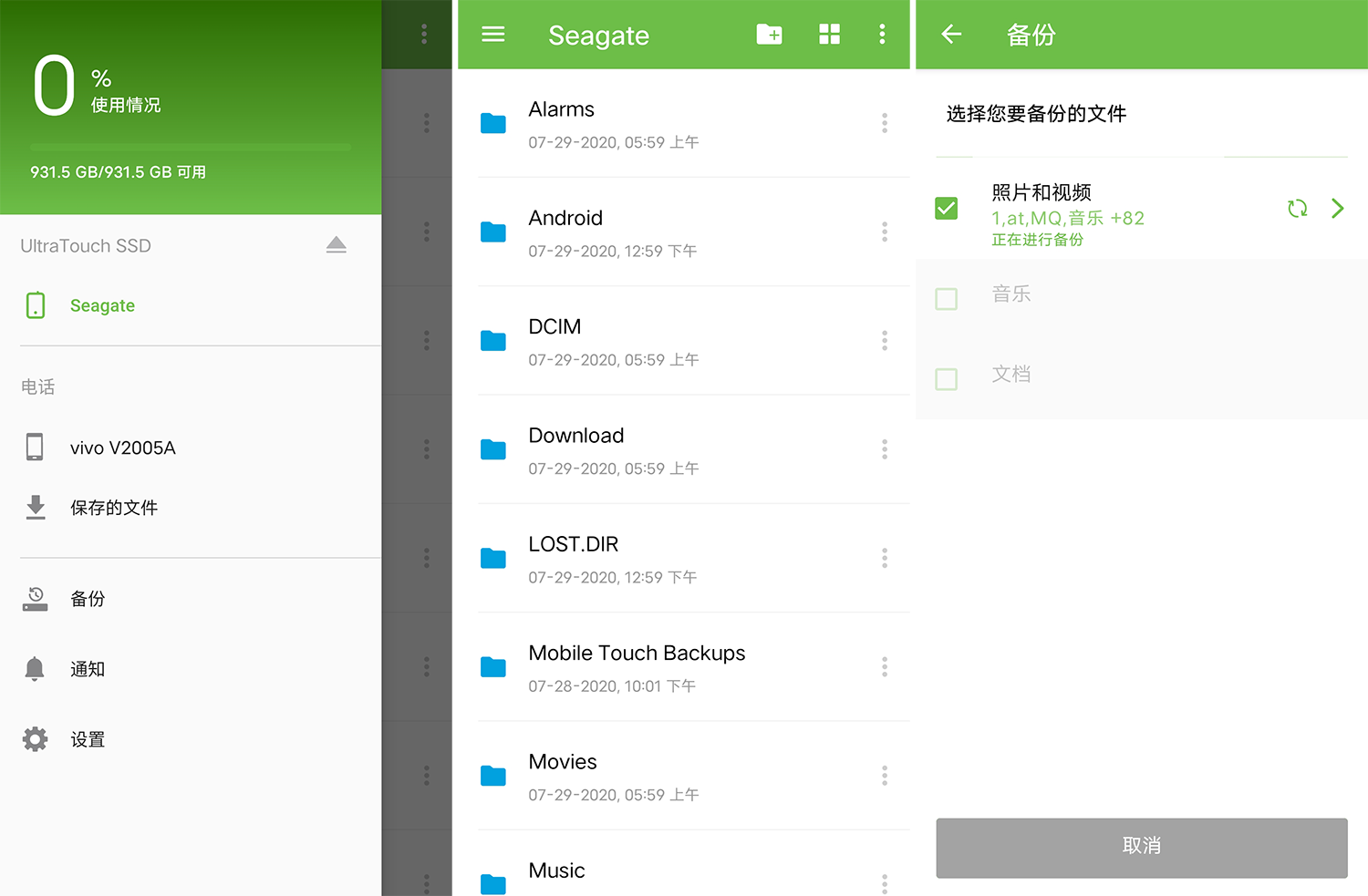
Task: Click the vivo V2005A phone icon
Action: [35, 447]
